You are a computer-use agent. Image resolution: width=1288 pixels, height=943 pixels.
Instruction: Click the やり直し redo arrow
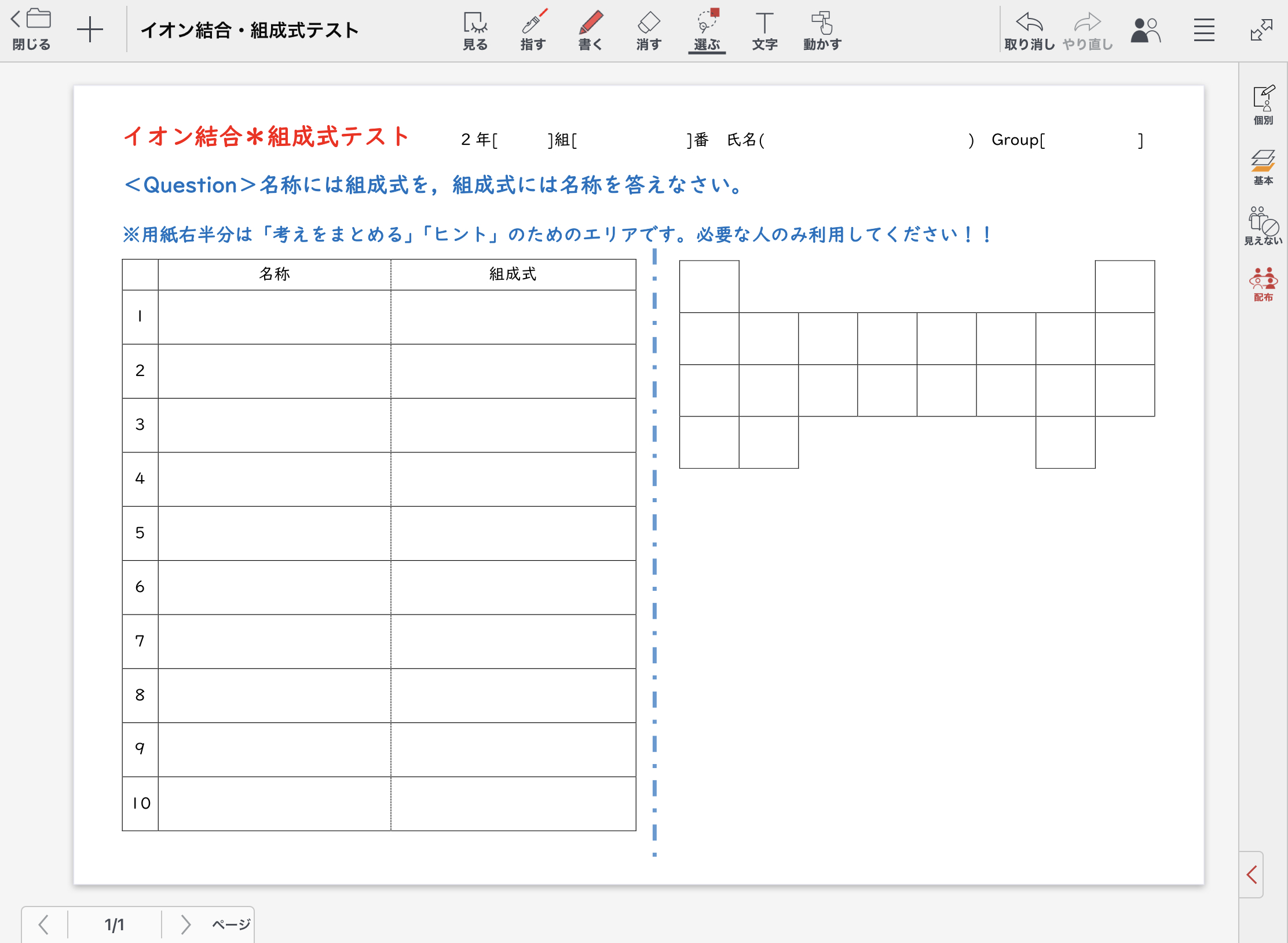[1088, 30]
